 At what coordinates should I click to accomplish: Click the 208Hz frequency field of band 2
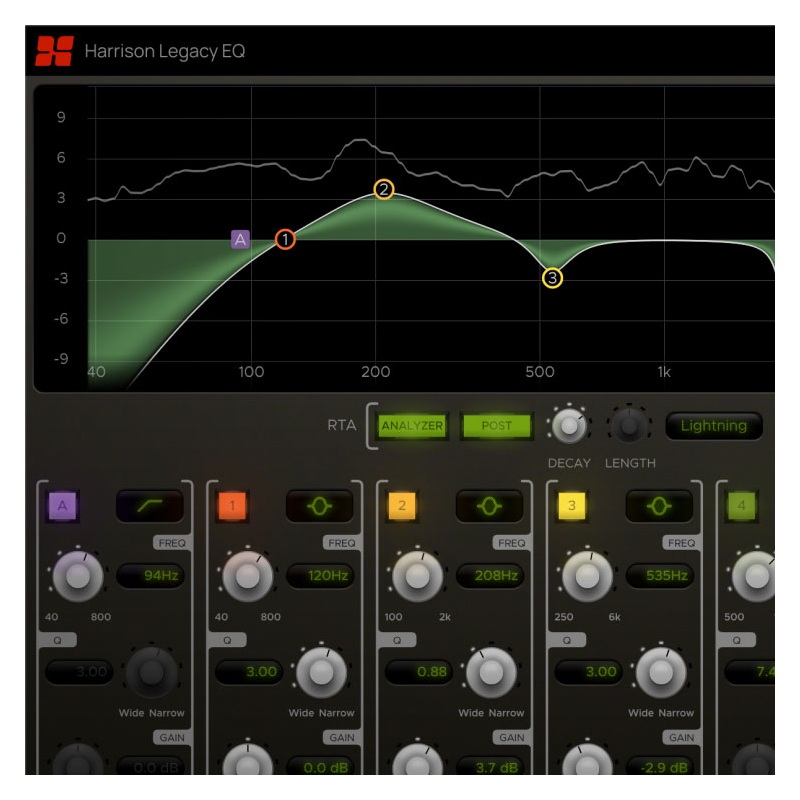490,576
